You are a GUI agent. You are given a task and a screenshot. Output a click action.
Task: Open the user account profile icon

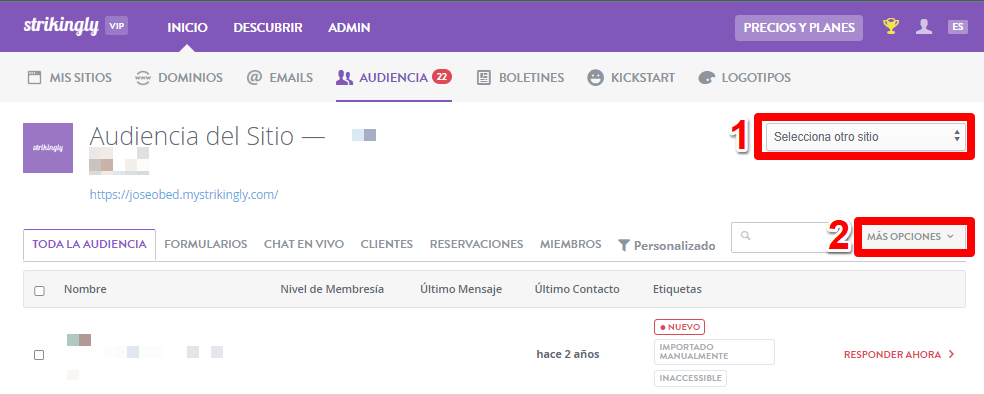point(924,26)
